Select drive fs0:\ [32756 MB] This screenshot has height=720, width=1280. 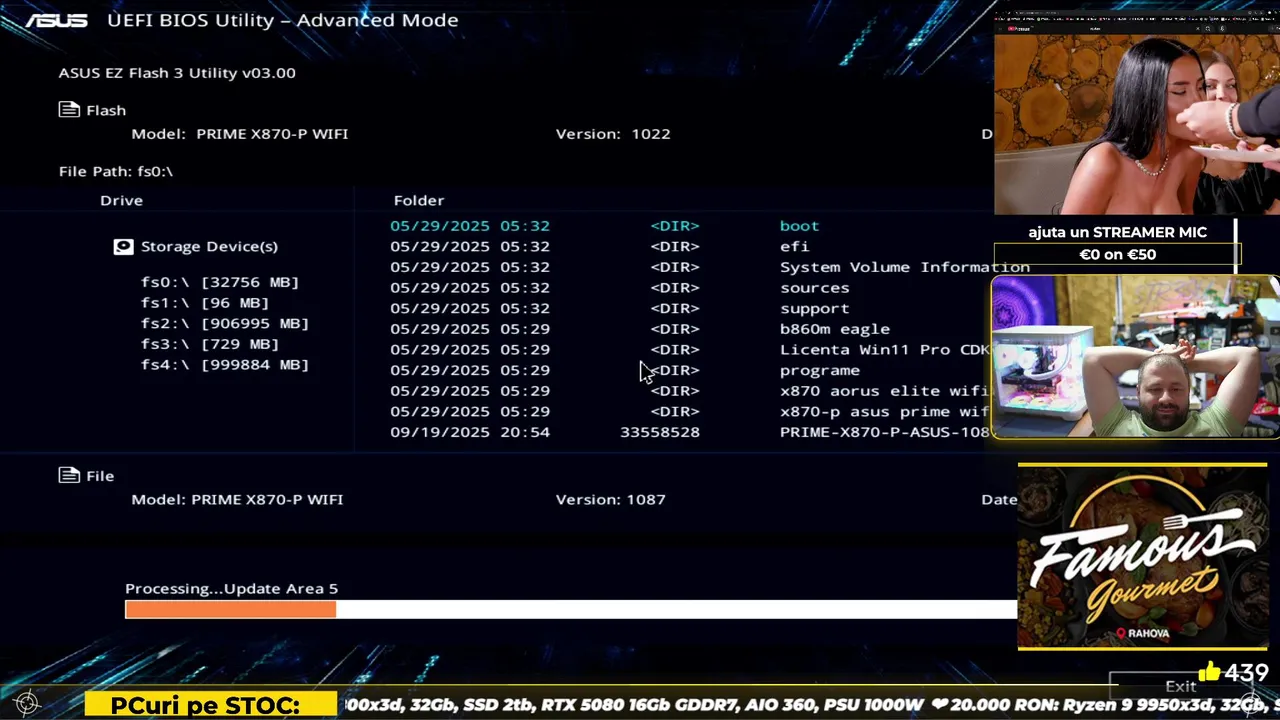click(220, 282)
